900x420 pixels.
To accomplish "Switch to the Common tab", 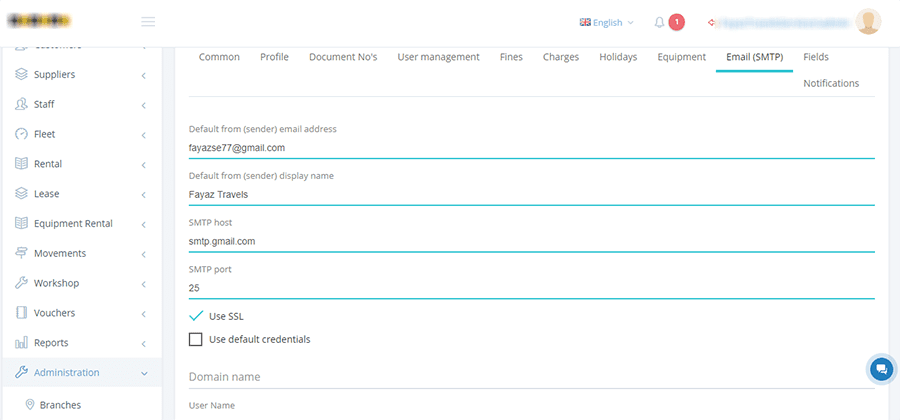I will click(x=219, y=57).
